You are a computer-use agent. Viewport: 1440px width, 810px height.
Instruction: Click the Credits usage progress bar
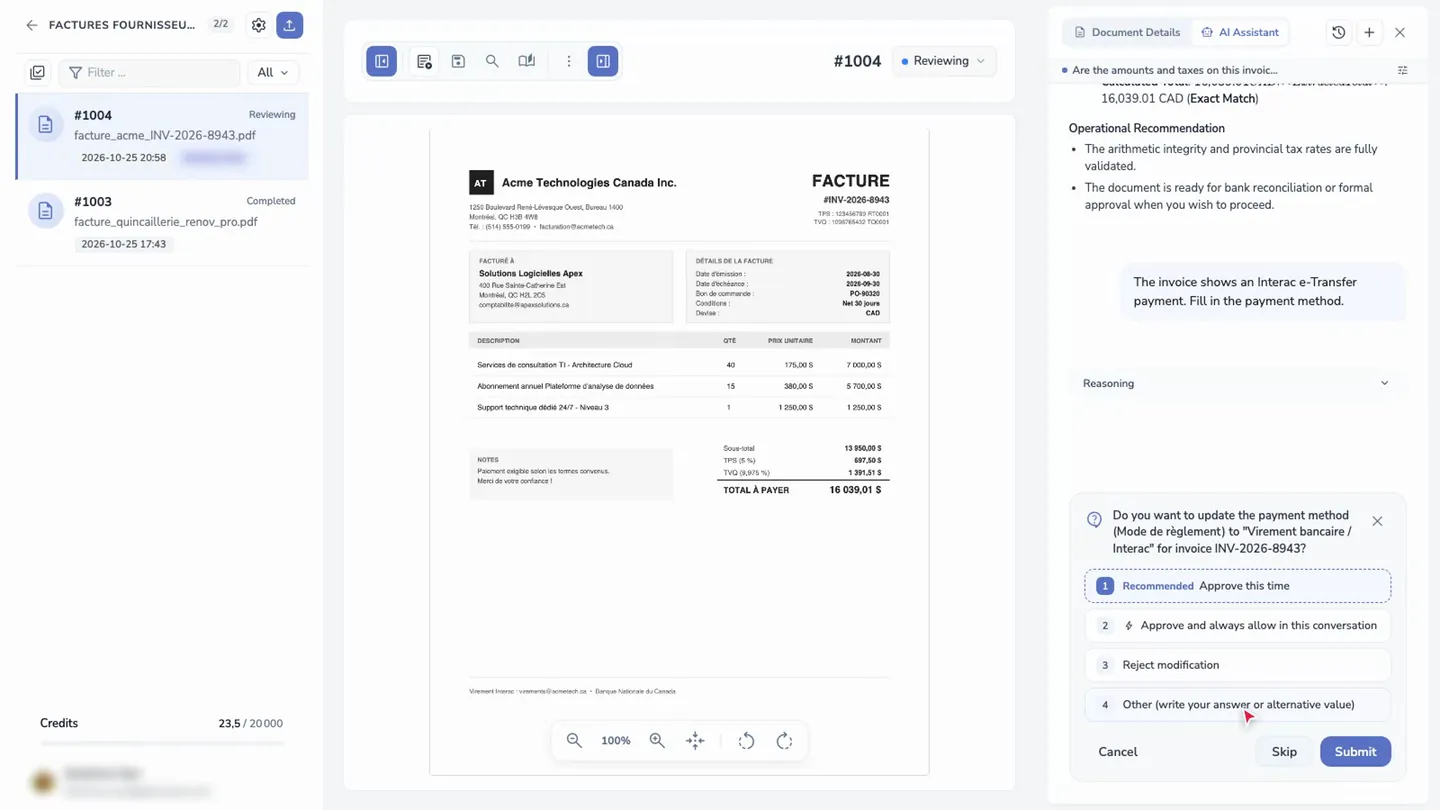point(162,743)
